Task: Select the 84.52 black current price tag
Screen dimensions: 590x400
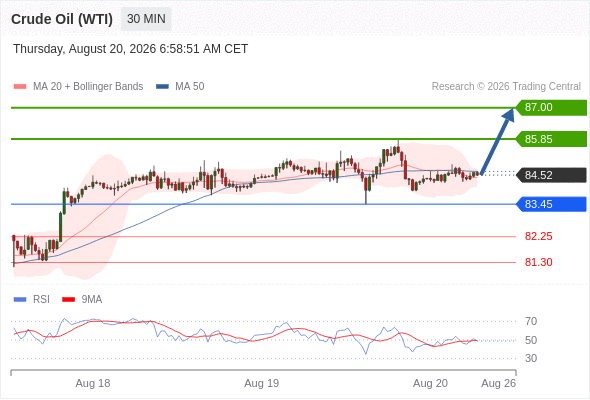Action: click(551, 175)
